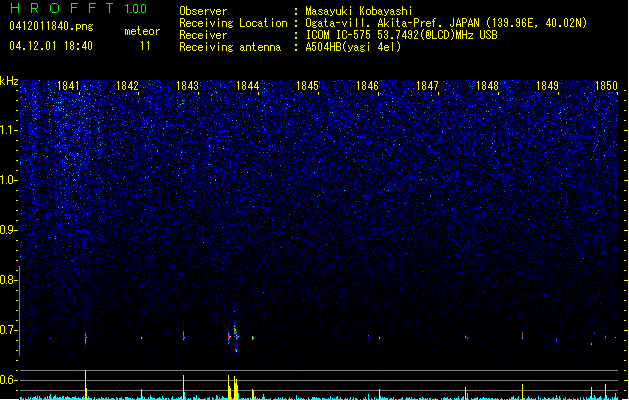The width and height of the screenshot is (629, 400).
Task: Click the meteor echo just before 1843
Action: tap(184, 336)
